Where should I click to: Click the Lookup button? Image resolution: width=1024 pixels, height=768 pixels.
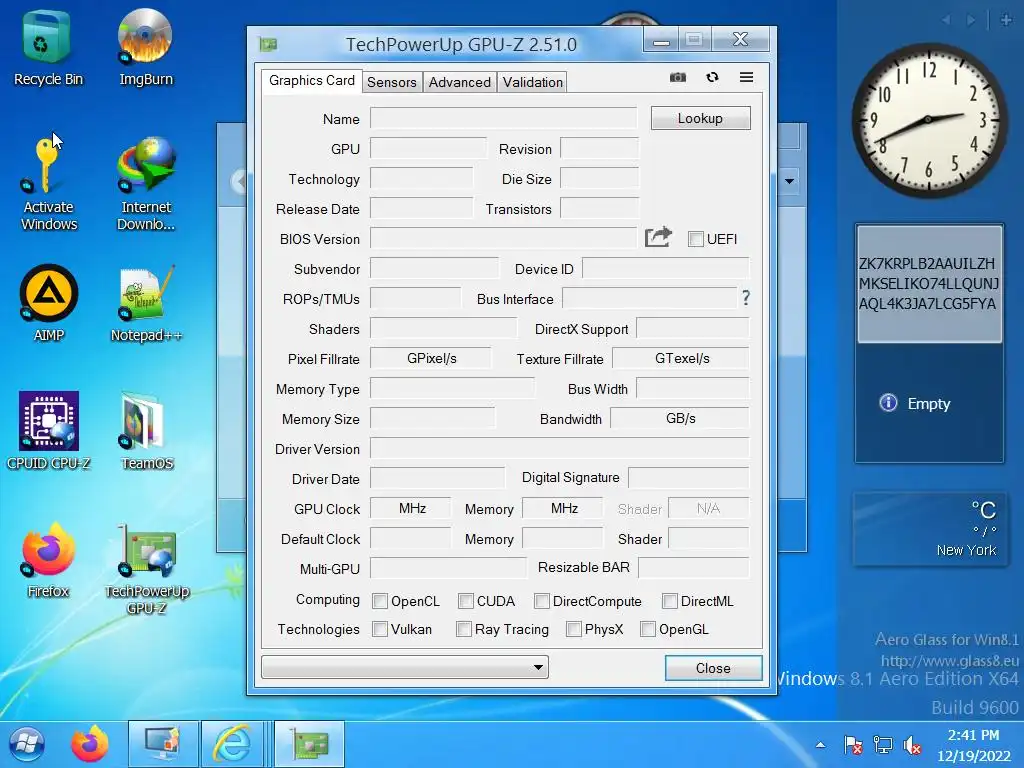[x=701, y=118]
